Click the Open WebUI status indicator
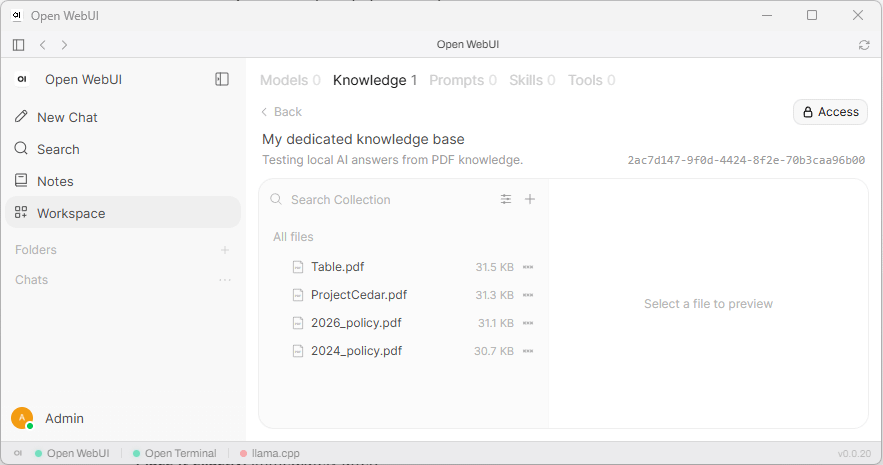 [72, 453]
